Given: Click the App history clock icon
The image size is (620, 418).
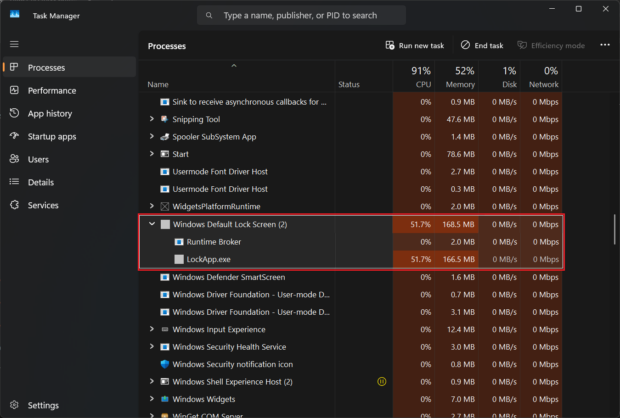Looking at the screenshot, I should click(x=14, y=113).
